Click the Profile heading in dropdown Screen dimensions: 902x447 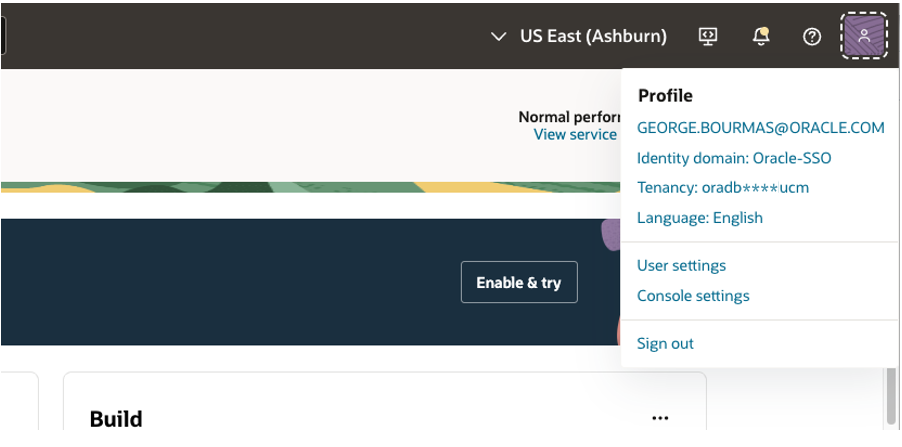click(x=665, y=95)
